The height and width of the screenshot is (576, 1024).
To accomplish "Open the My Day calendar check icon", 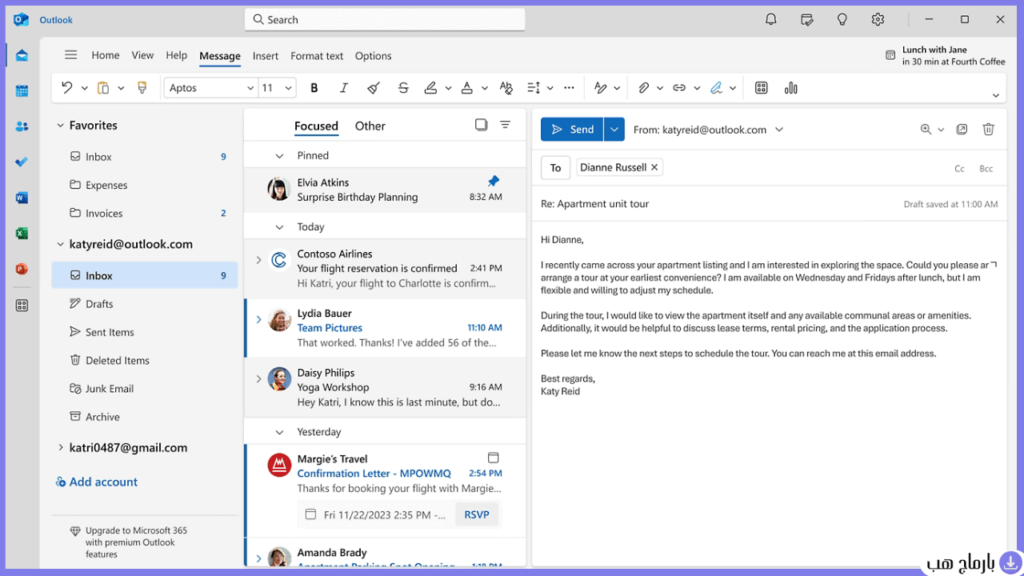I will tap(807, 20).
